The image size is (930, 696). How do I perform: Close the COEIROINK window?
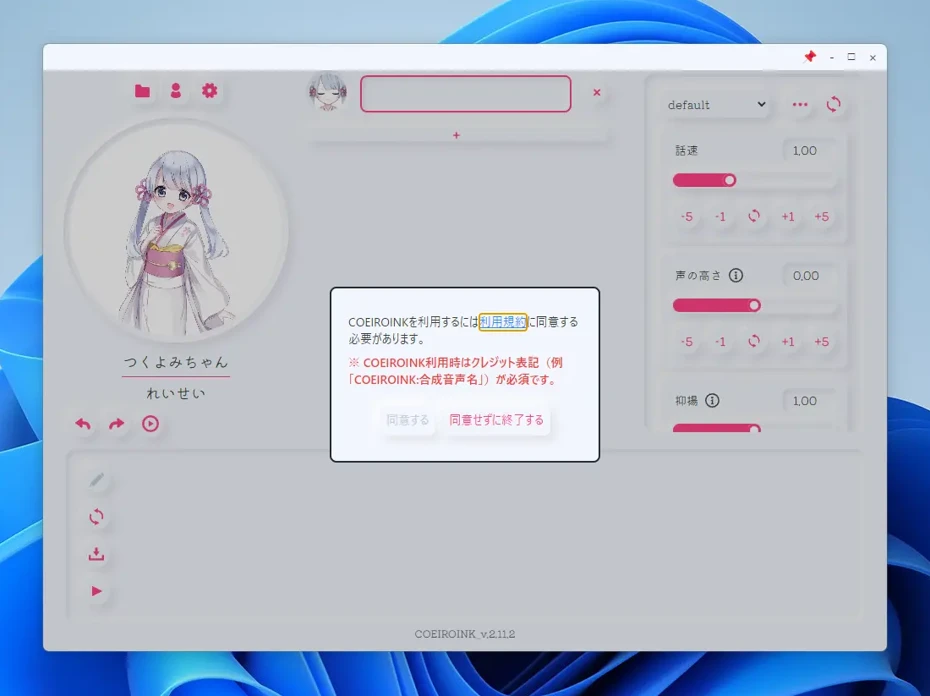tap(872, 58)
